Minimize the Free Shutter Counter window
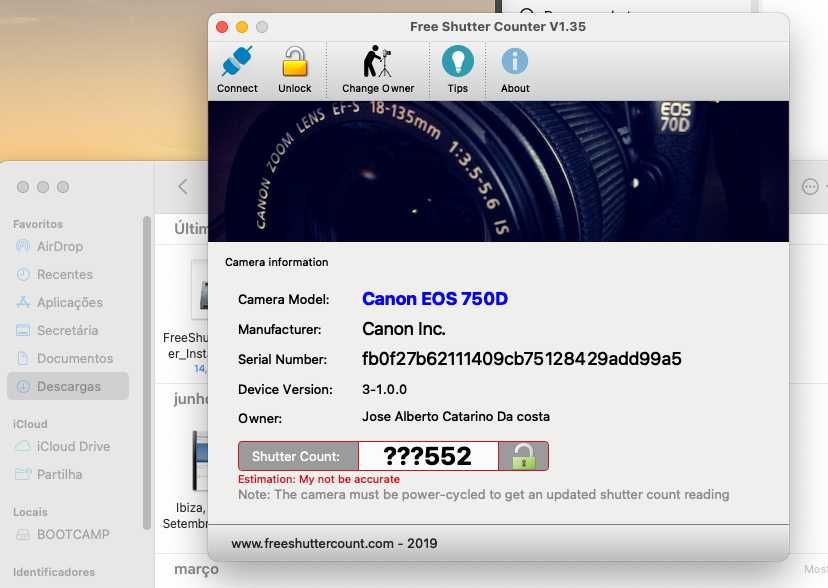This screenshot has width=828, height=588. (x=242, y=26)
